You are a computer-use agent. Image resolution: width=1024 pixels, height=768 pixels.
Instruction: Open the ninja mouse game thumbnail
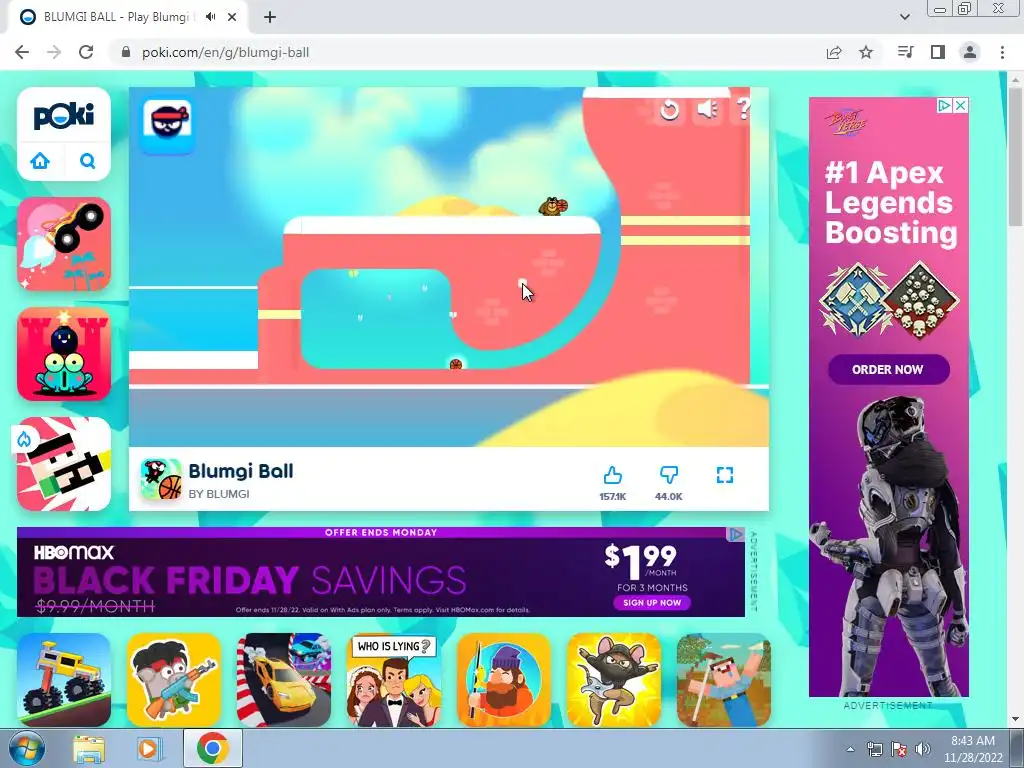[614, 680]
